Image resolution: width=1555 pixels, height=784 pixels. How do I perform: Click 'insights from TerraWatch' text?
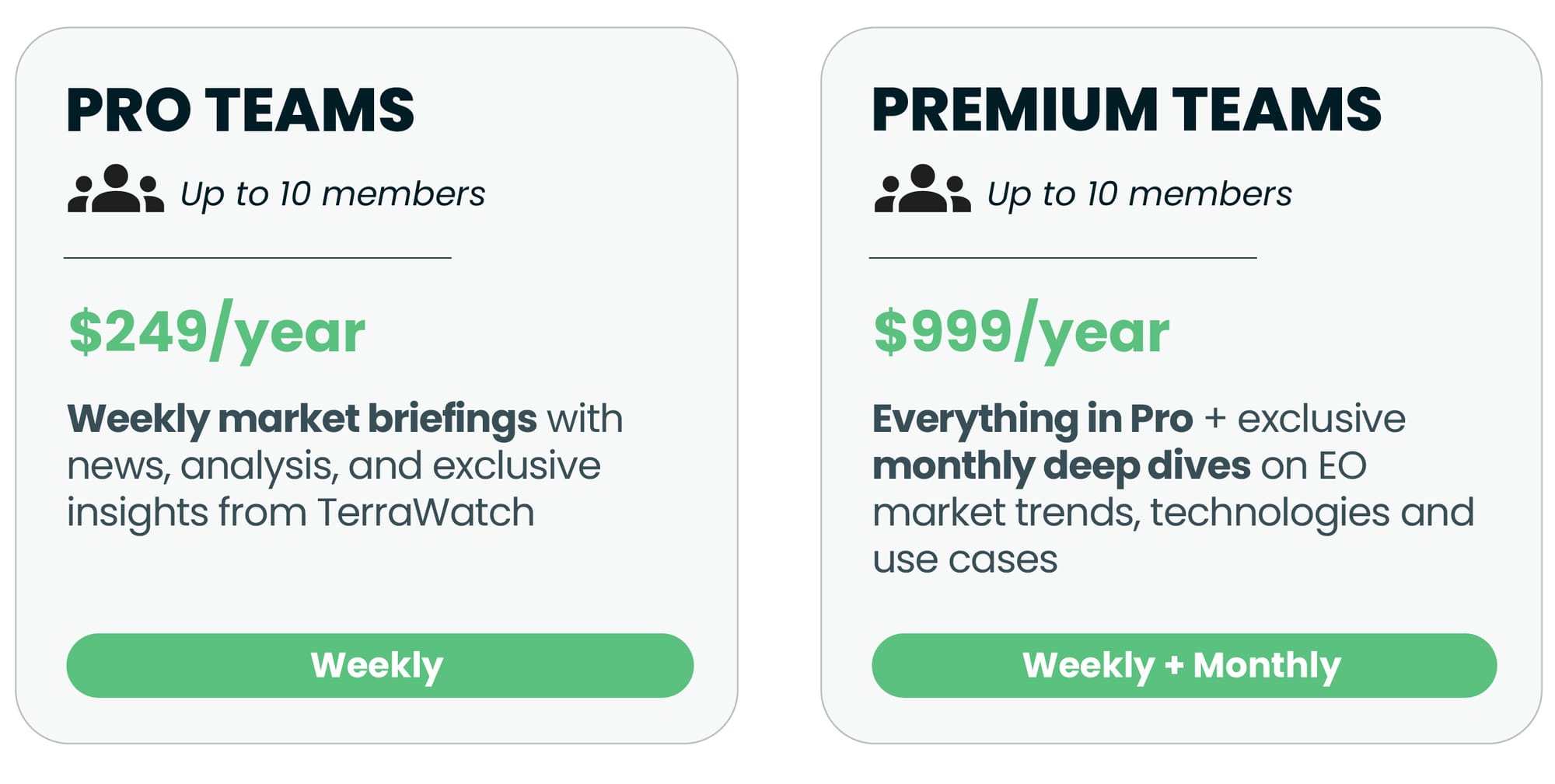[301, 513]
